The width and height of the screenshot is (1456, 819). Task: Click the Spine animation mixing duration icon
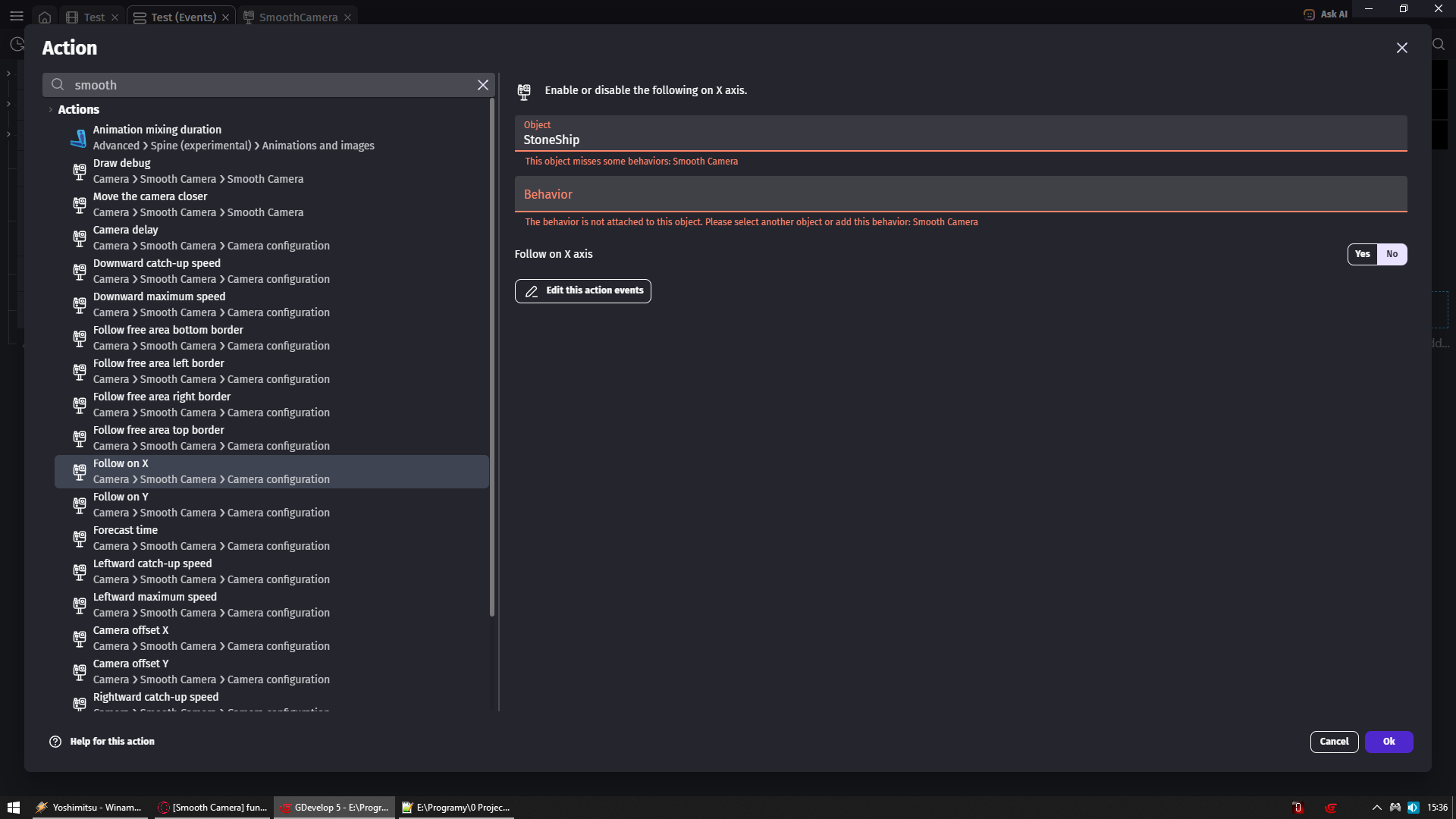79,138
